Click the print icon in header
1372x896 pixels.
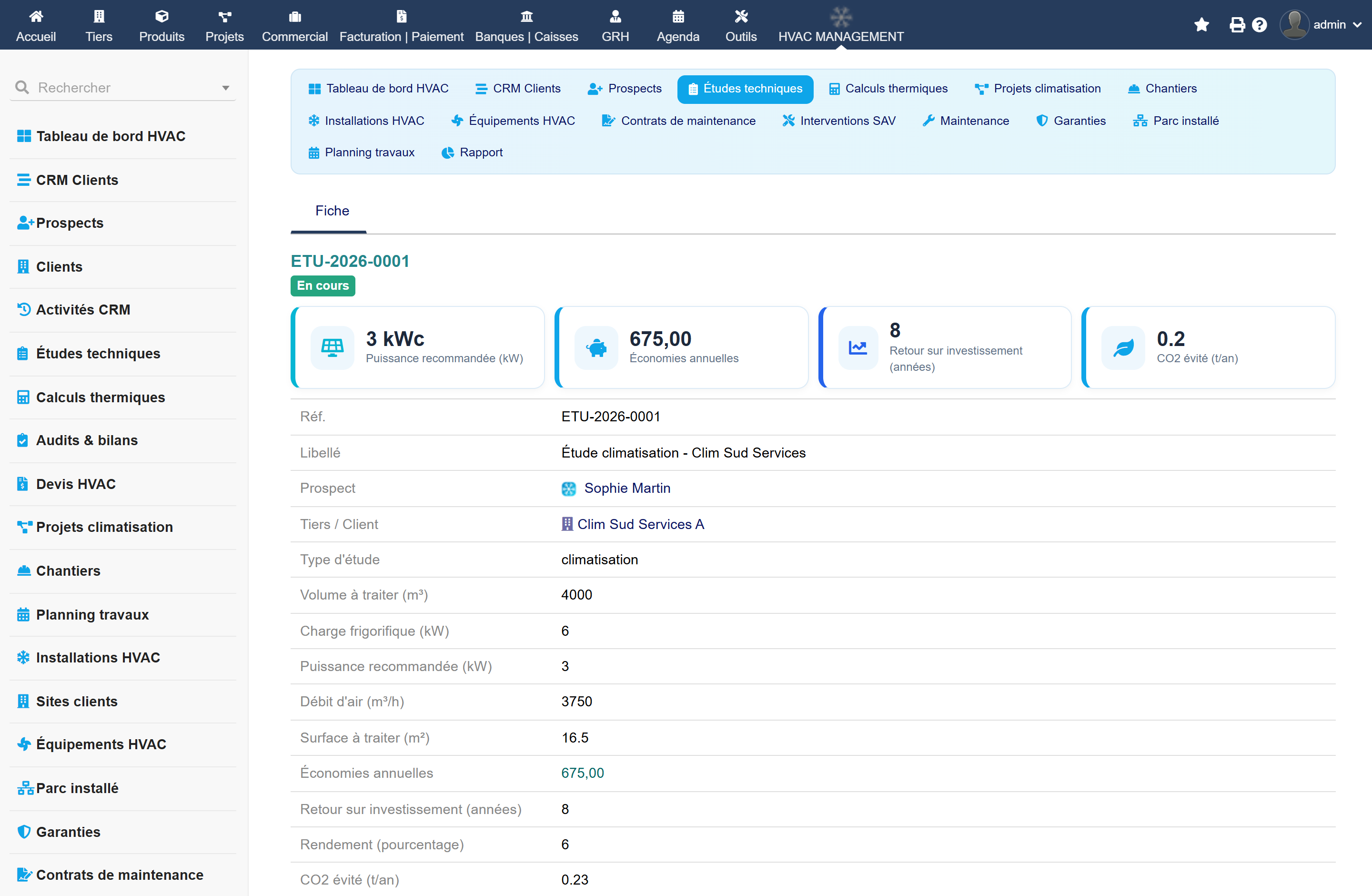click(1237, 25)
